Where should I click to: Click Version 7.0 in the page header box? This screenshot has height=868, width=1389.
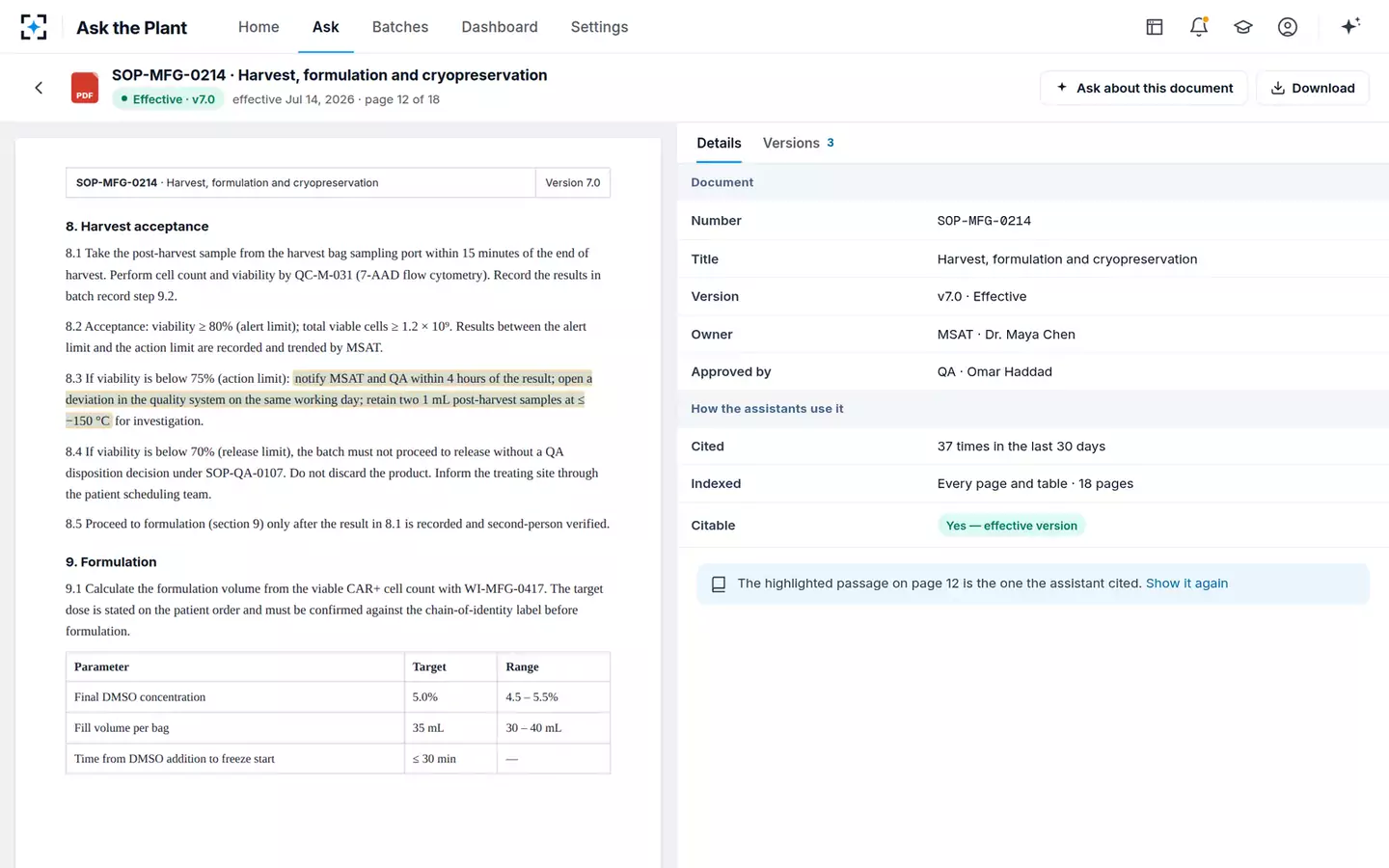(573, 183)
